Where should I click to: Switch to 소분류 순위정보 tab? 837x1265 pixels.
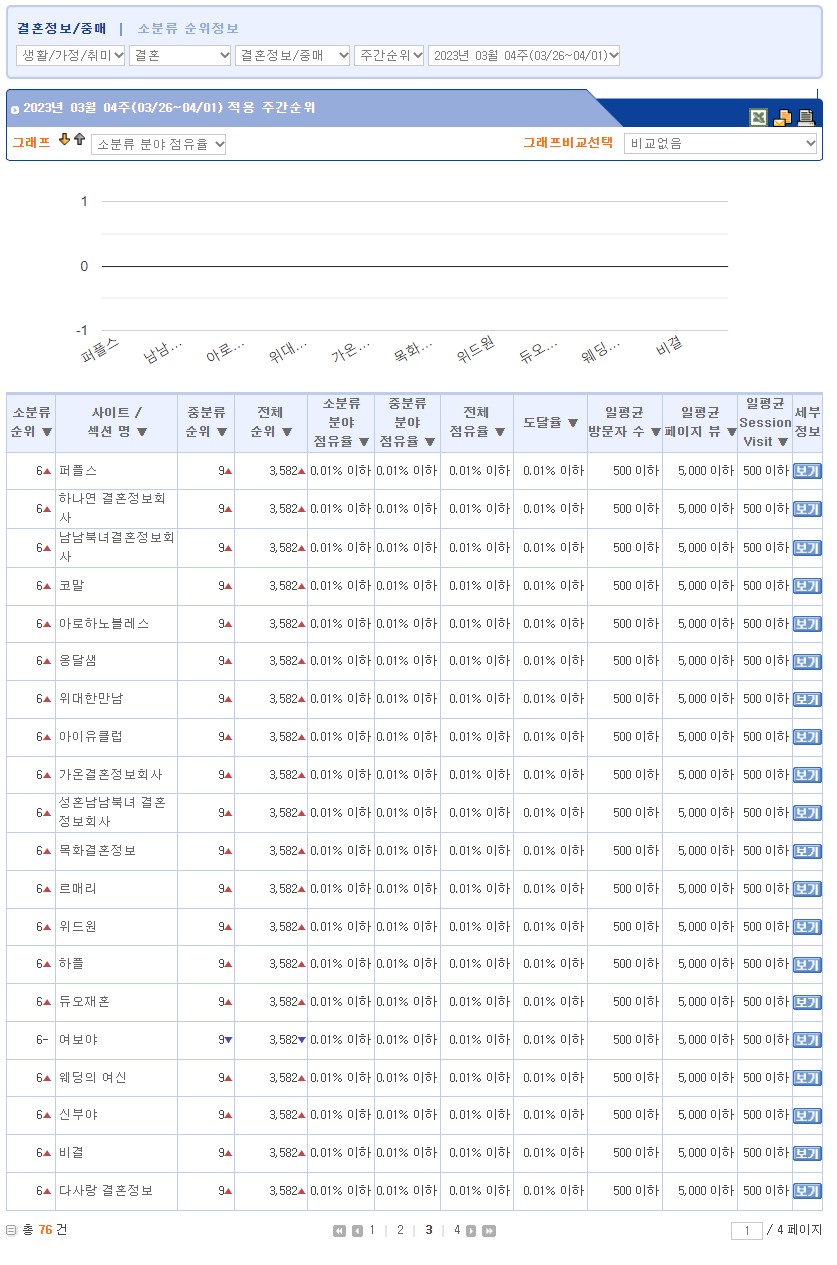(x=188, y=29)
